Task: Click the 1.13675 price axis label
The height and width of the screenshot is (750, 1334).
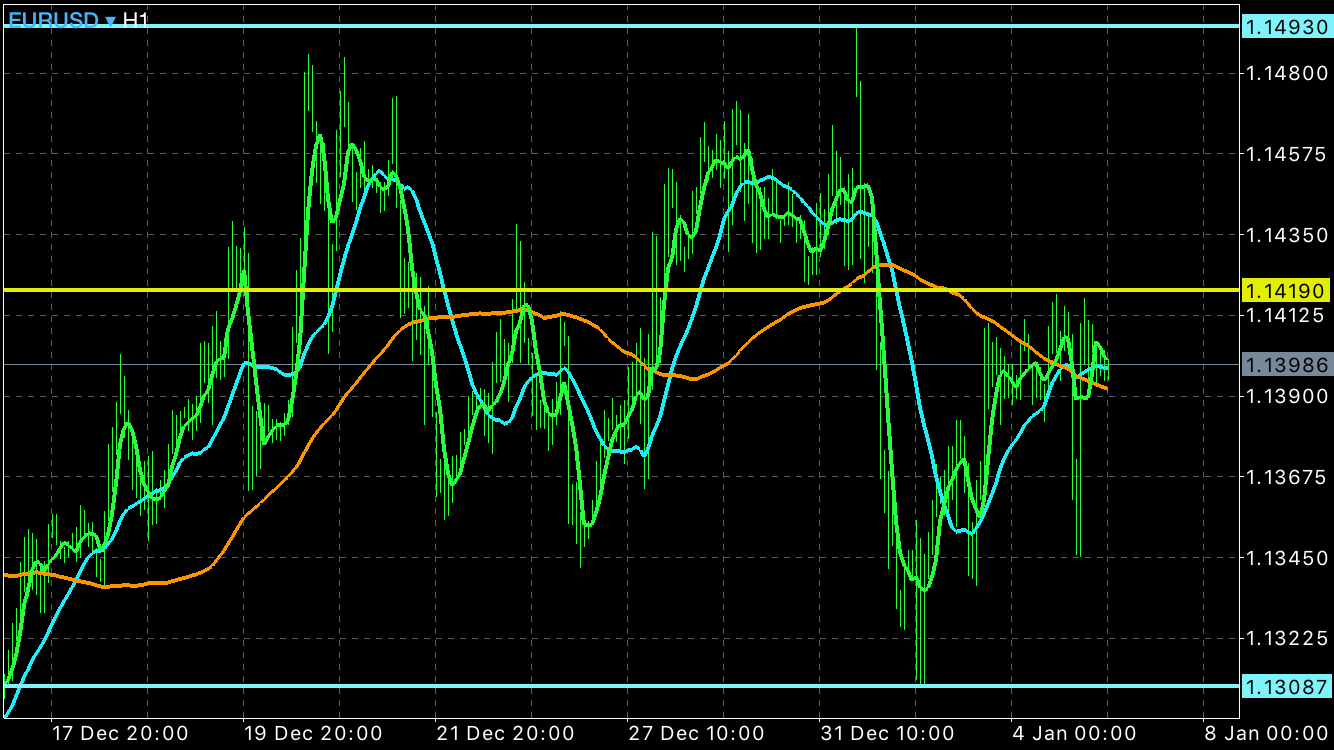Action: point(1286,476)
